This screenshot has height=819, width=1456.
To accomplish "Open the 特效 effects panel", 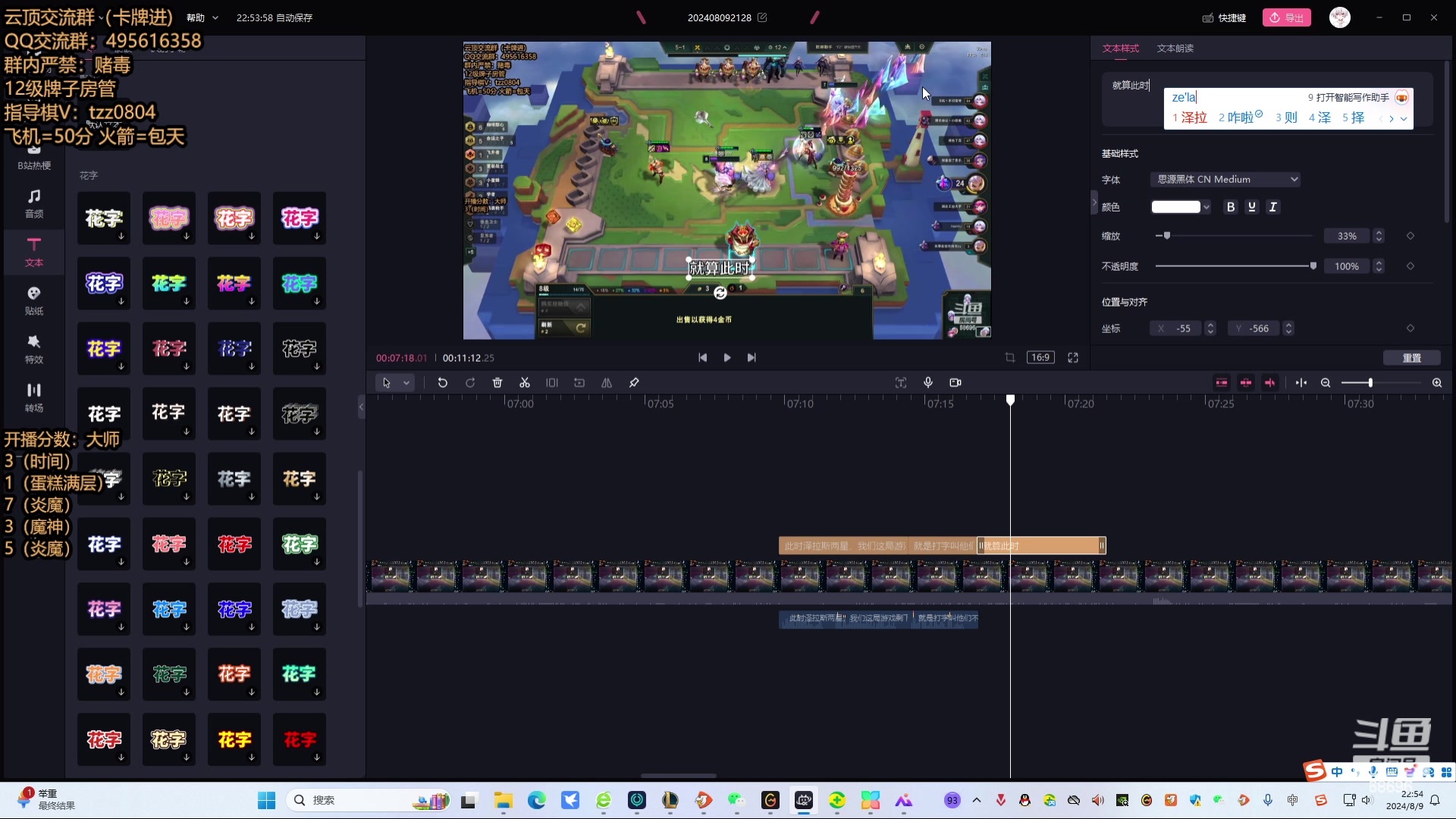I will 34,349.
